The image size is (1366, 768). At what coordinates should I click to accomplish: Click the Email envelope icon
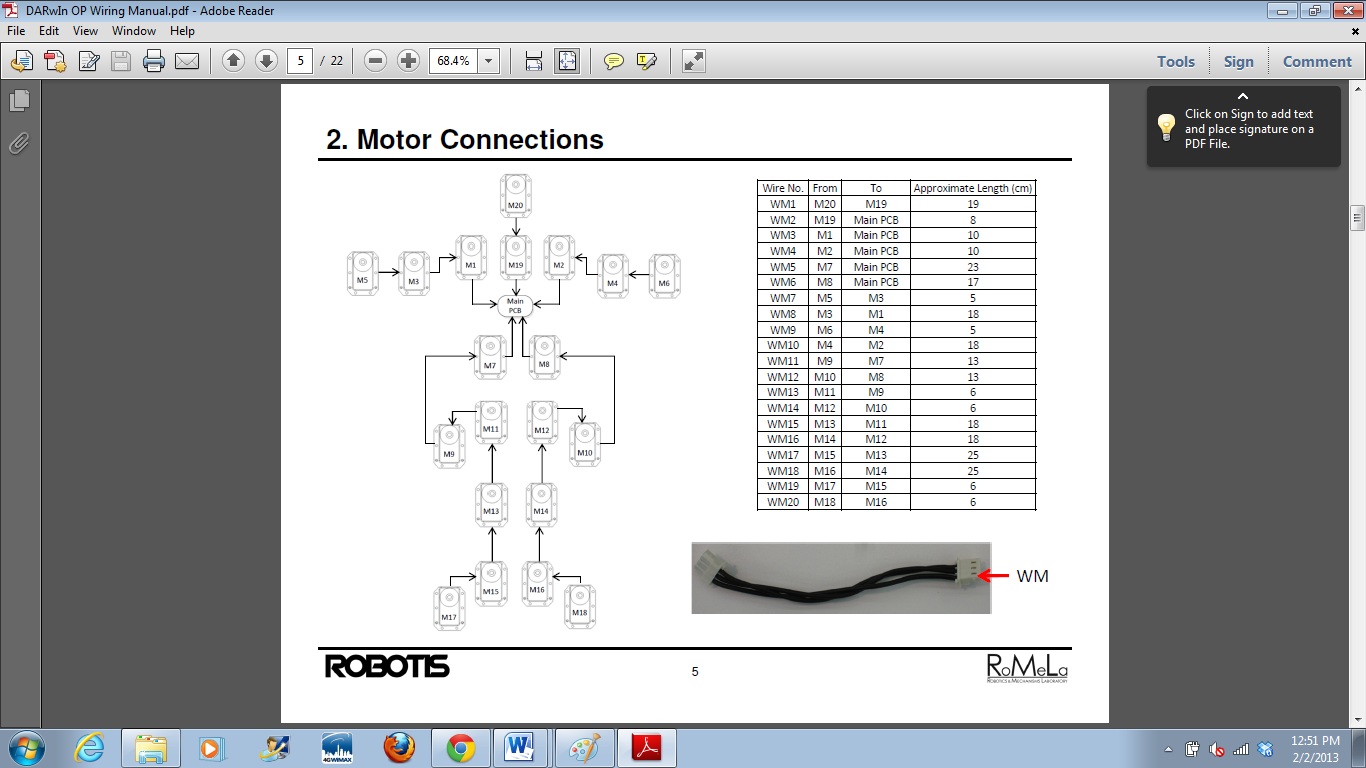click(x=186, y=61)
